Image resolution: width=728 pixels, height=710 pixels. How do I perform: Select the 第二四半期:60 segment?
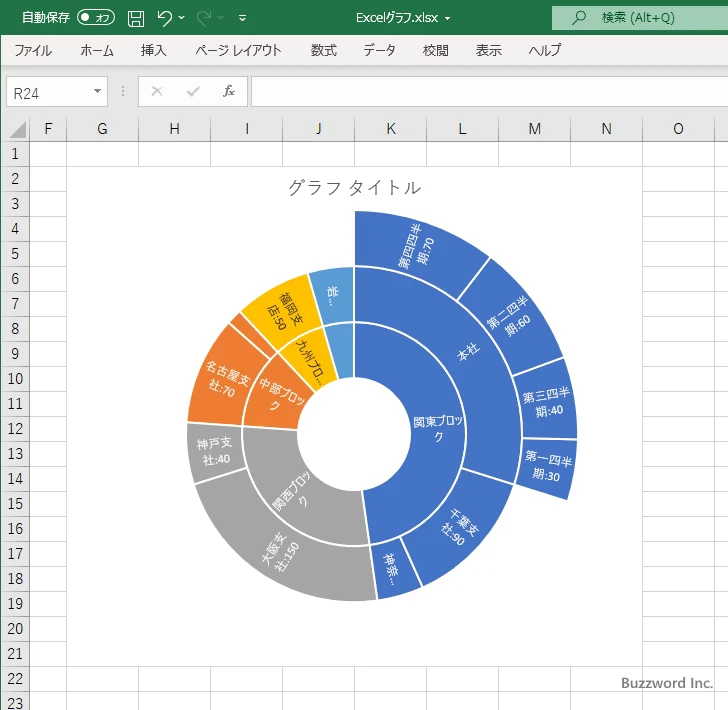(510, 317)
